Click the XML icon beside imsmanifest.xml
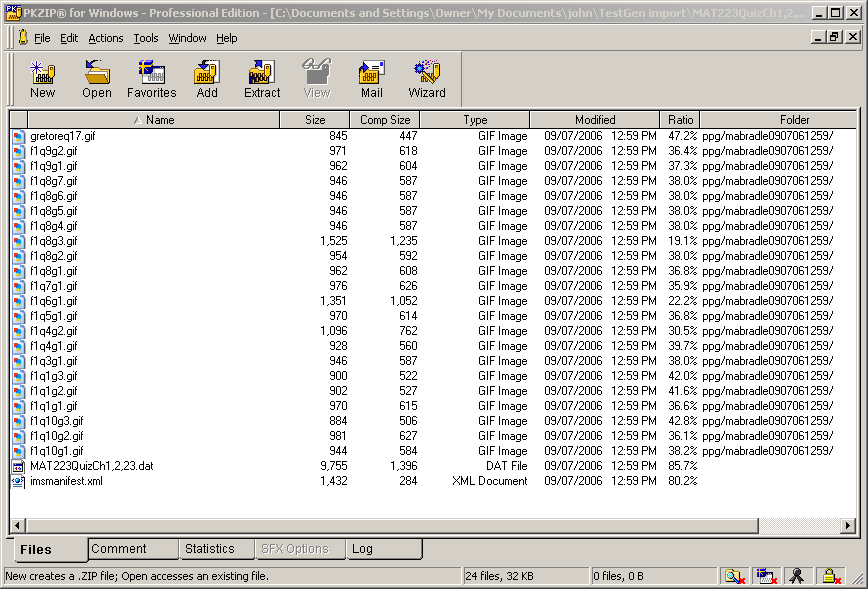Viewport: 868px width, 589px height. [x=19, y=481]
